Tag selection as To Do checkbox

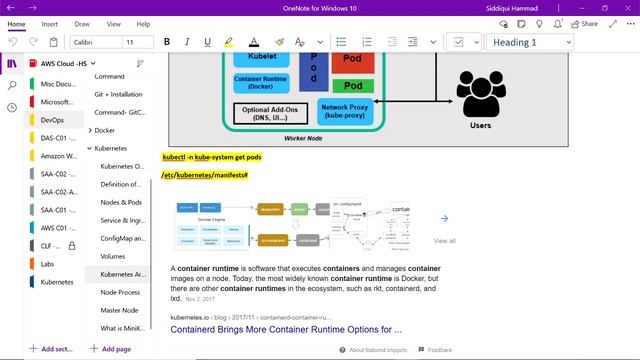pos(458,42)
